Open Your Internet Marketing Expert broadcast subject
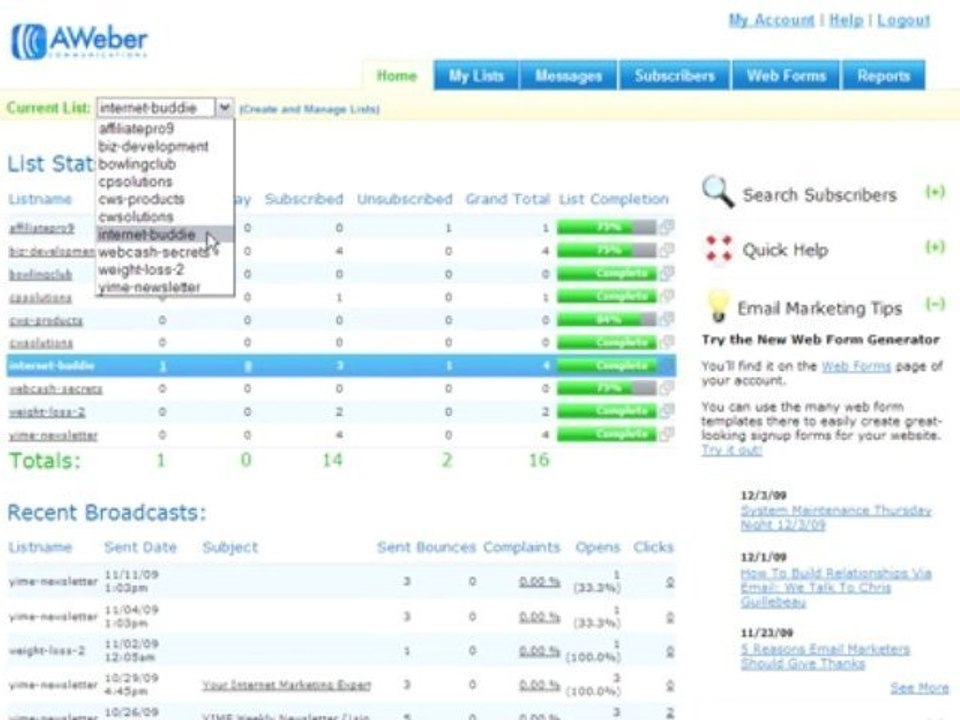The width and height of the screenshot is (960, 720). coord(287,684)
